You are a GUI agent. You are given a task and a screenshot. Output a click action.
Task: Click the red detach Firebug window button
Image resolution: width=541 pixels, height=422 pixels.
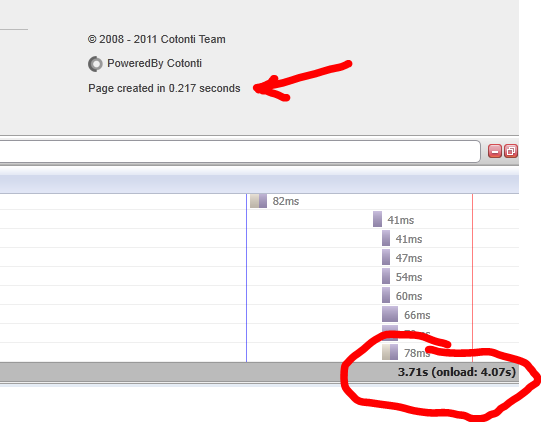coord(511,151)
